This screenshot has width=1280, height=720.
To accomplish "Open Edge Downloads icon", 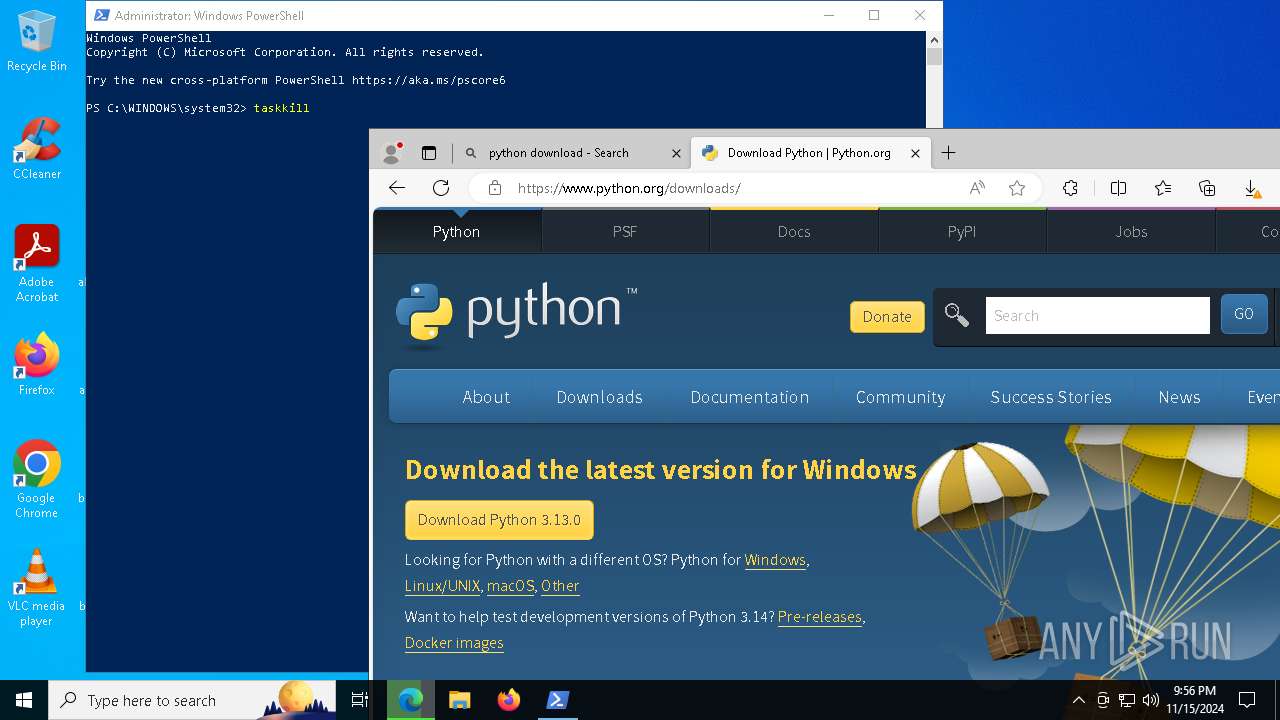I will tap(1251, 188).
